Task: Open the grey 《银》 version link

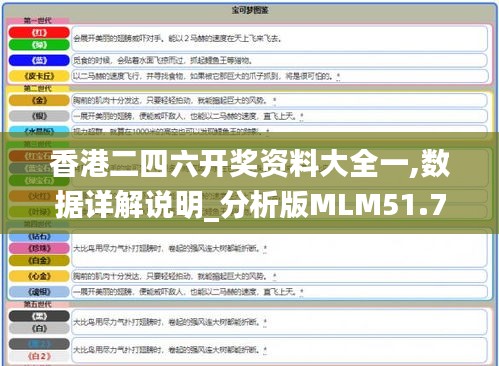Action: click(x=39, y=116)
